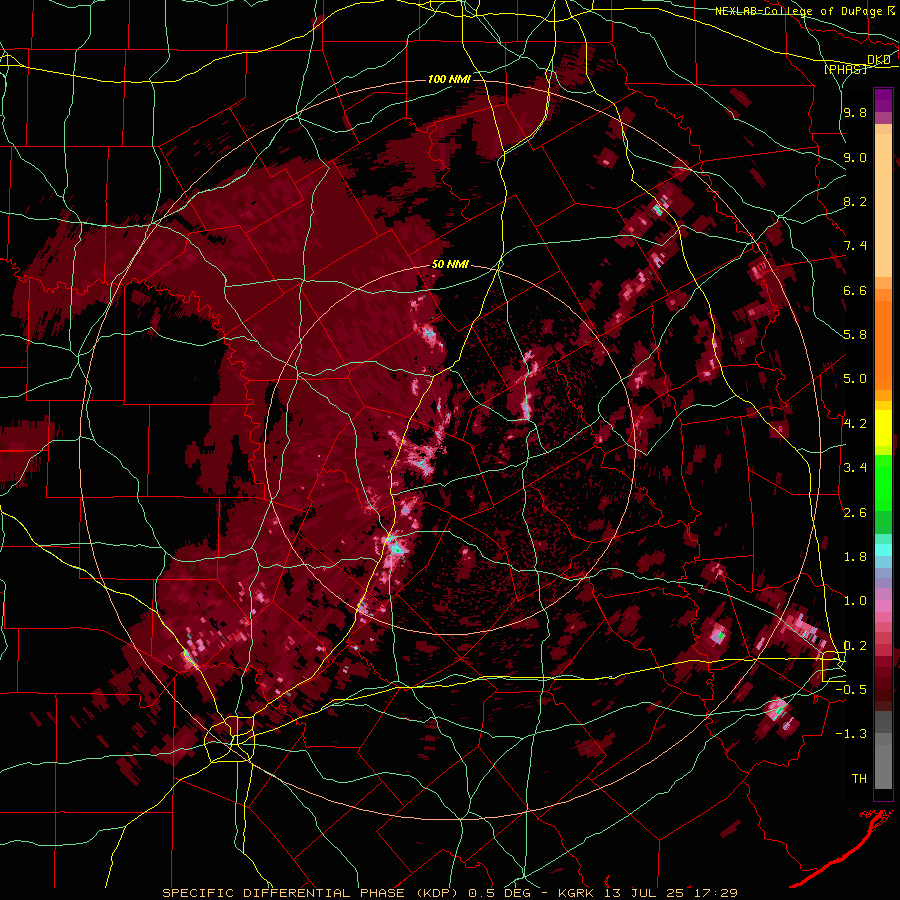Pick the bright green color bar segment

(x=883, y=482)
